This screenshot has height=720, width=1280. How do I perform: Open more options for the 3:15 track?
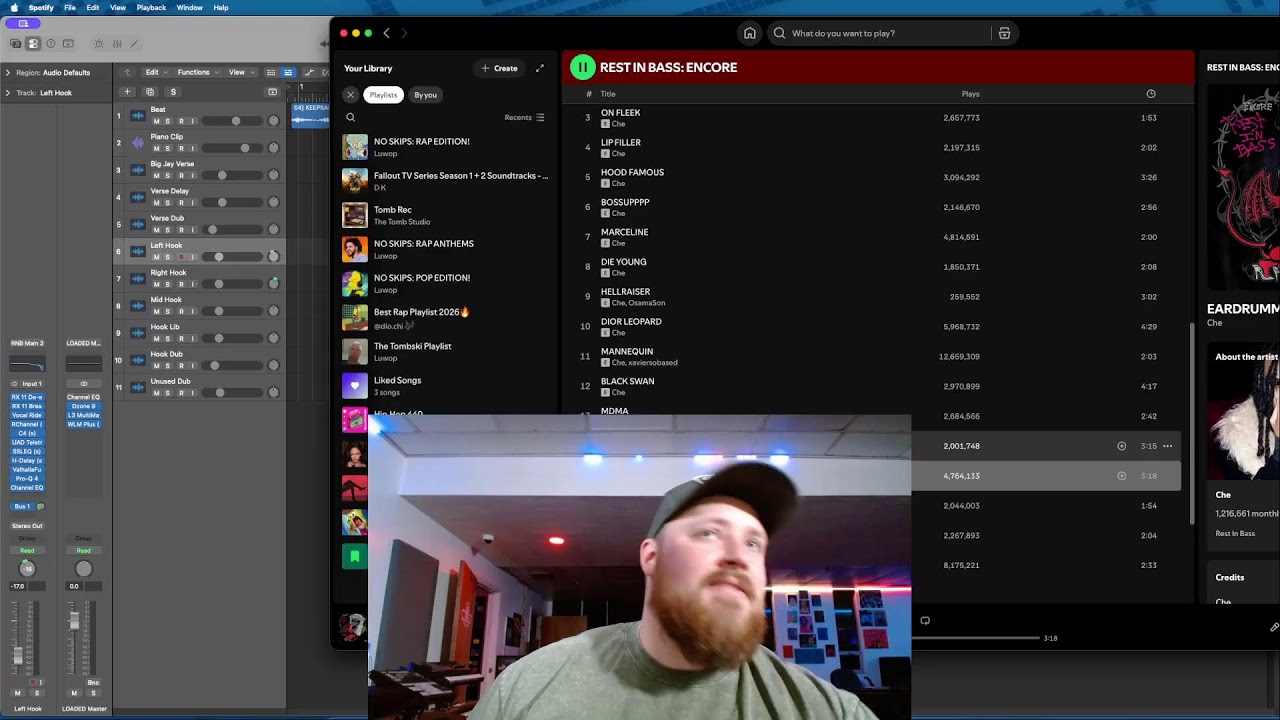(x=1167, y=446)
